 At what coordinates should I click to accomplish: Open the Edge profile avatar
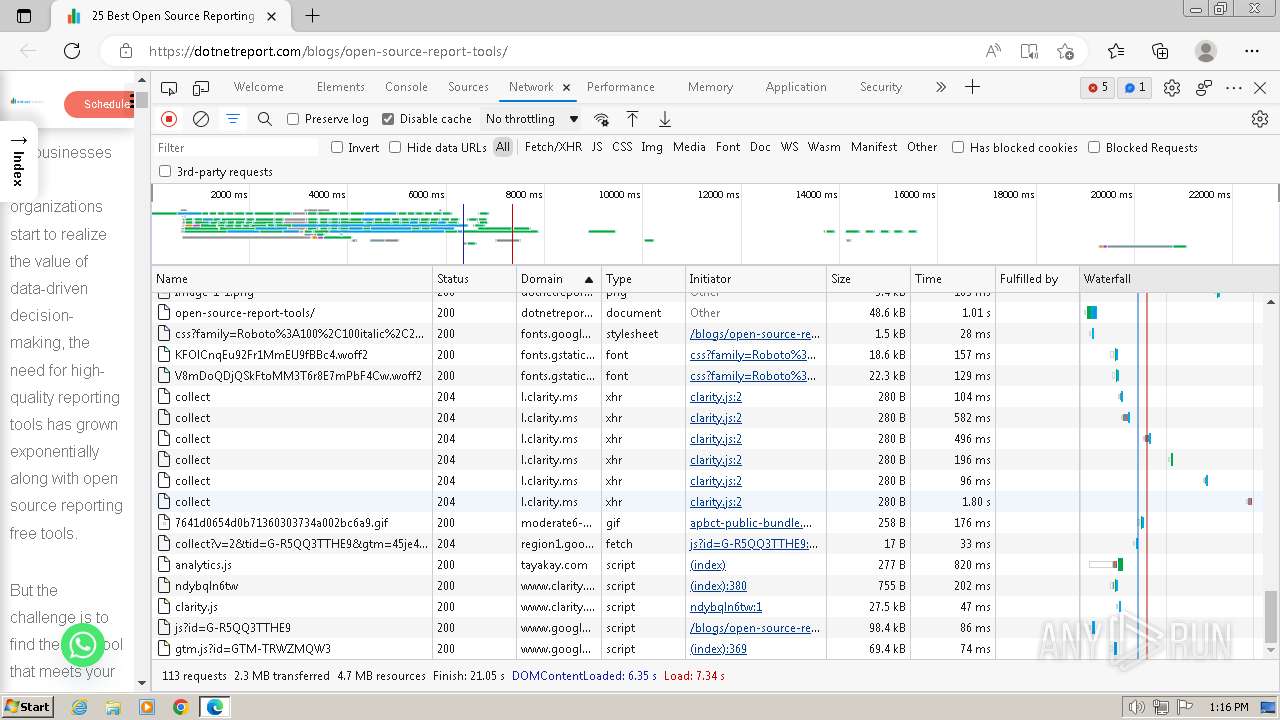[x=1206, y=51]
